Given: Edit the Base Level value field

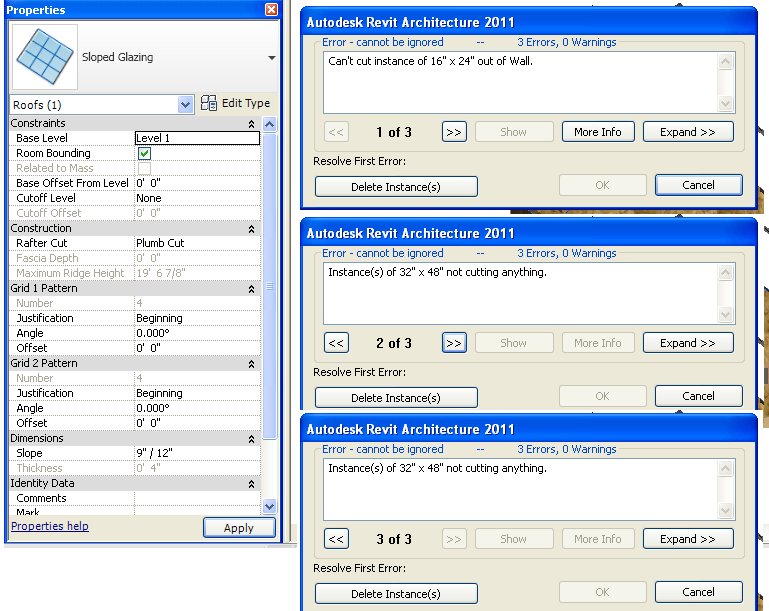Looking at the screenshot, I should coord(197,138).
